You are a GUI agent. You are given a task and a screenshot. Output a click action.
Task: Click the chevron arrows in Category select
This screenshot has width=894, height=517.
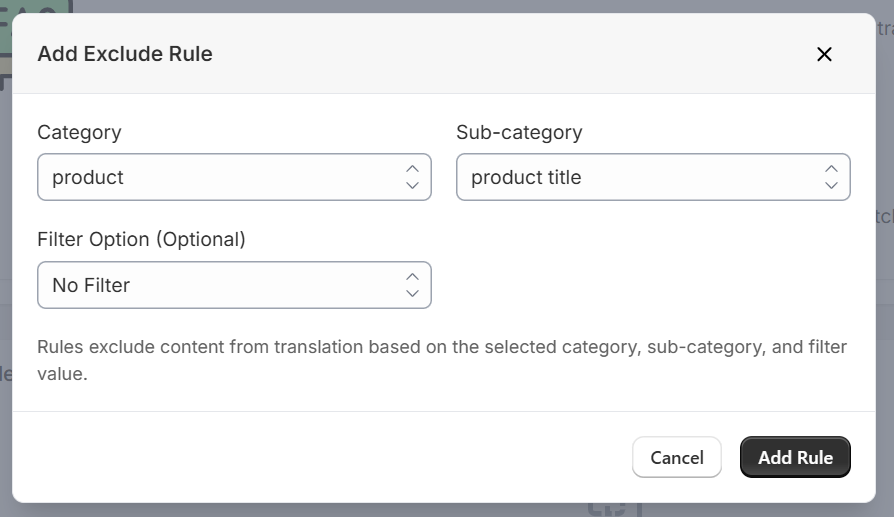click(412, 177)
